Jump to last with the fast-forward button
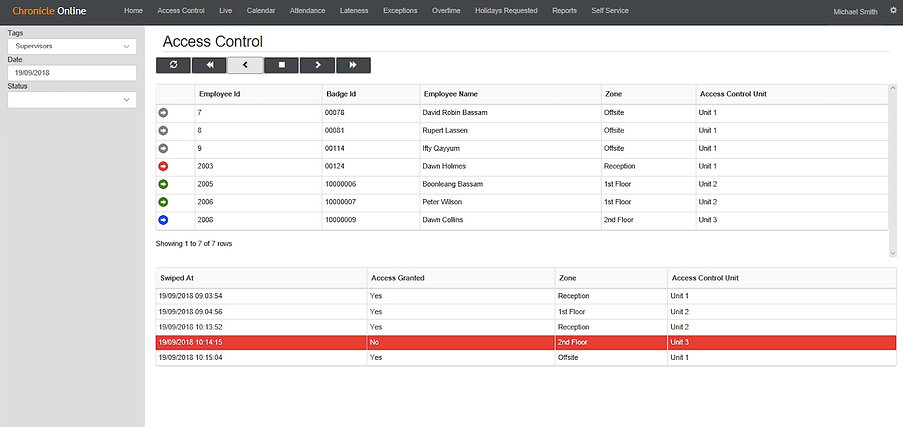 [x=353, y=65]
